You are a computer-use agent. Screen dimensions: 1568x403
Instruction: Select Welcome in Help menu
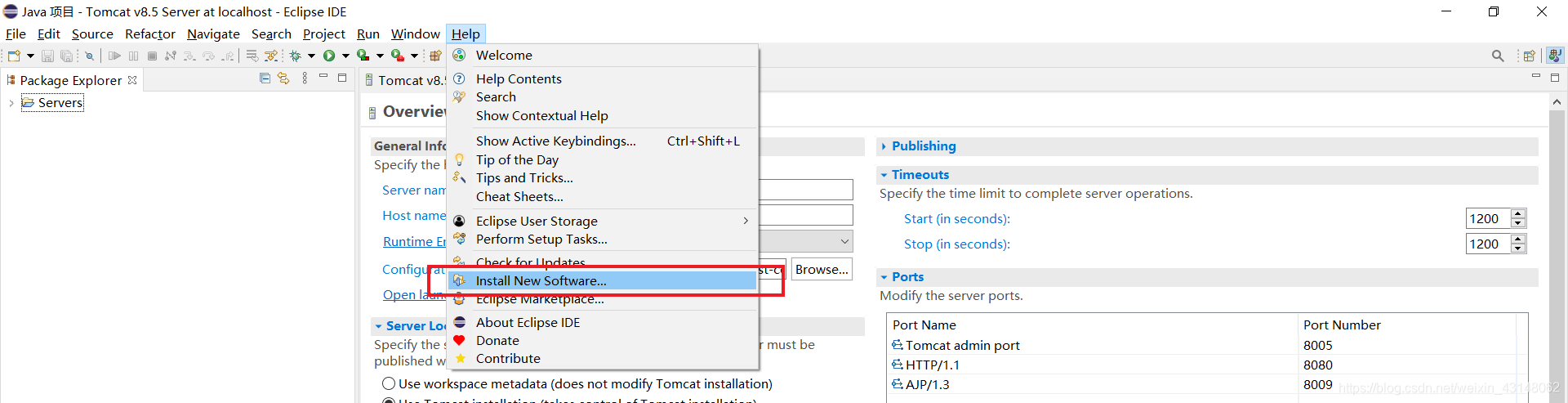[602, 55]
